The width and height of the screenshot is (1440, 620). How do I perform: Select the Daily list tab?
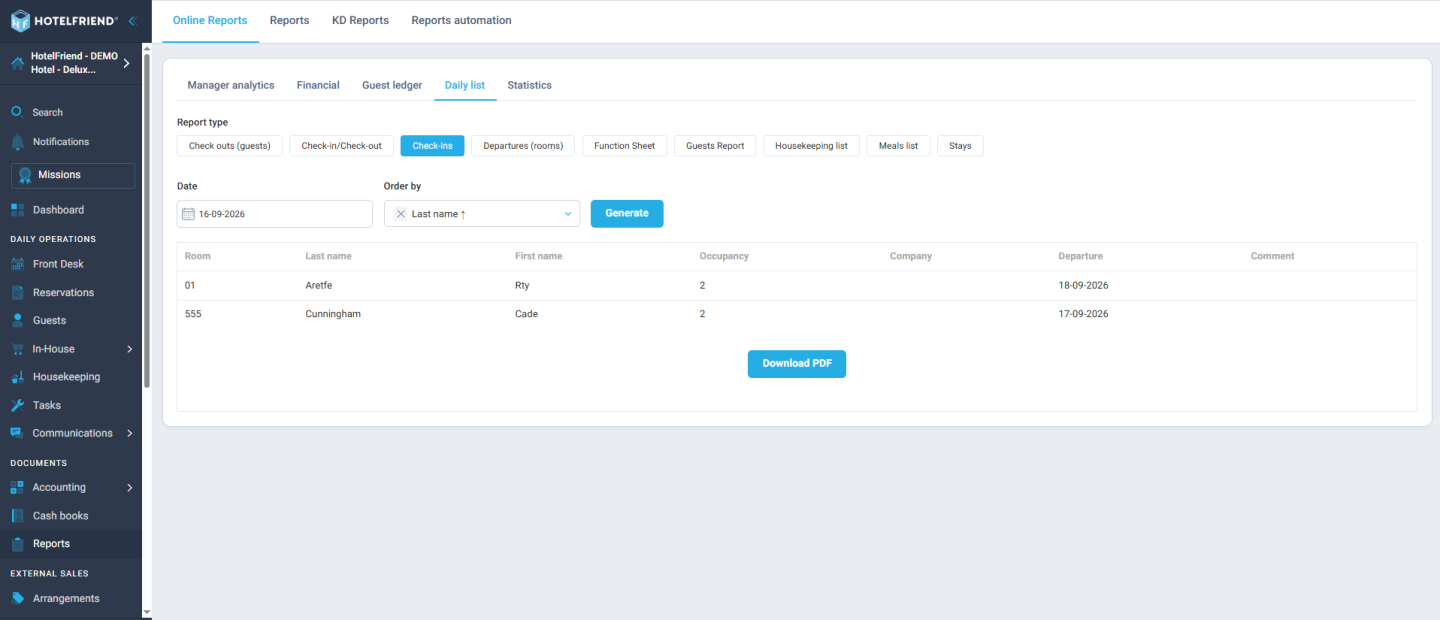pyautogui.click(x=465, y=85)
